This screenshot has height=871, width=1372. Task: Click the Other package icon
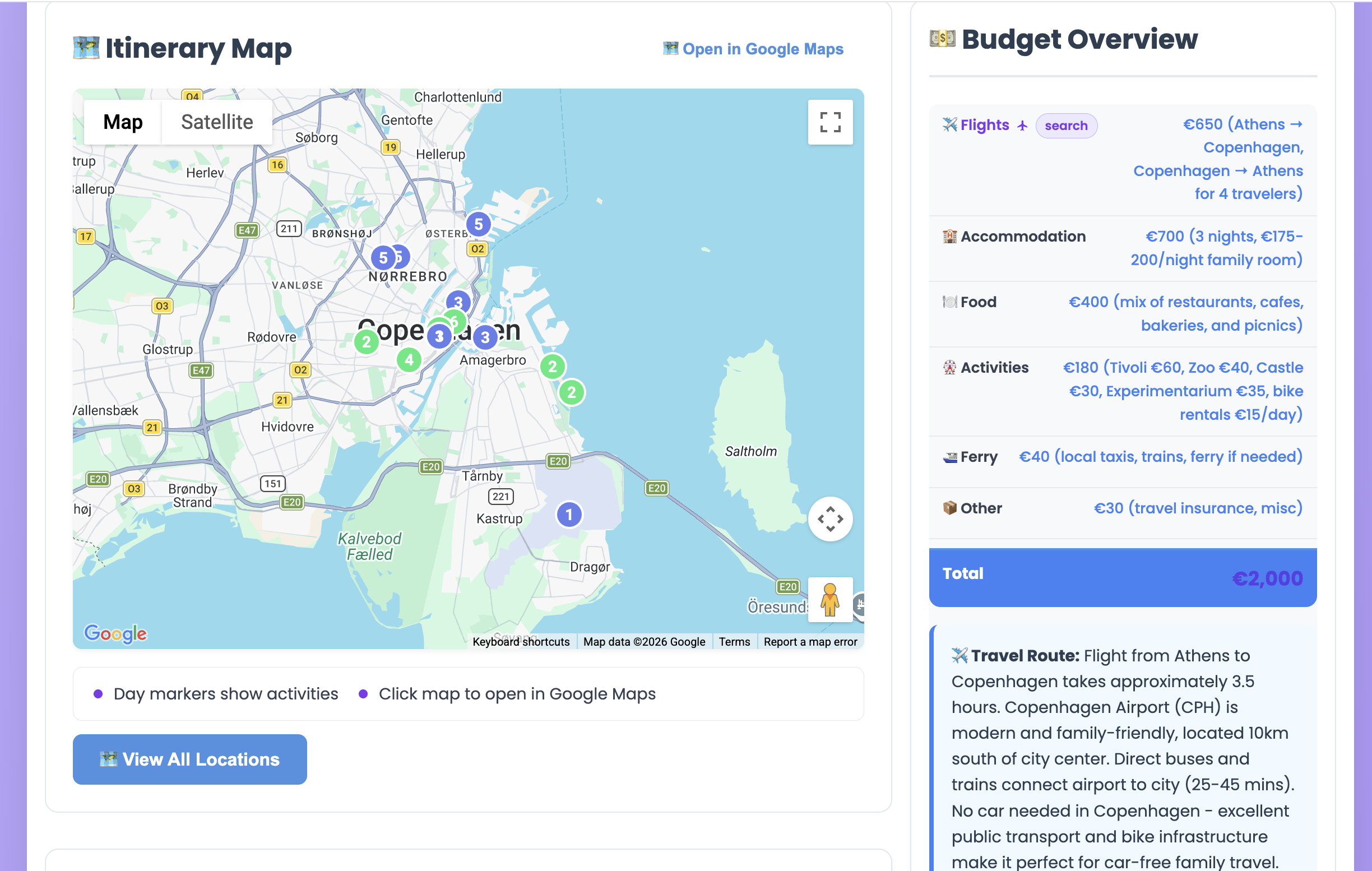tap(949, 508)
